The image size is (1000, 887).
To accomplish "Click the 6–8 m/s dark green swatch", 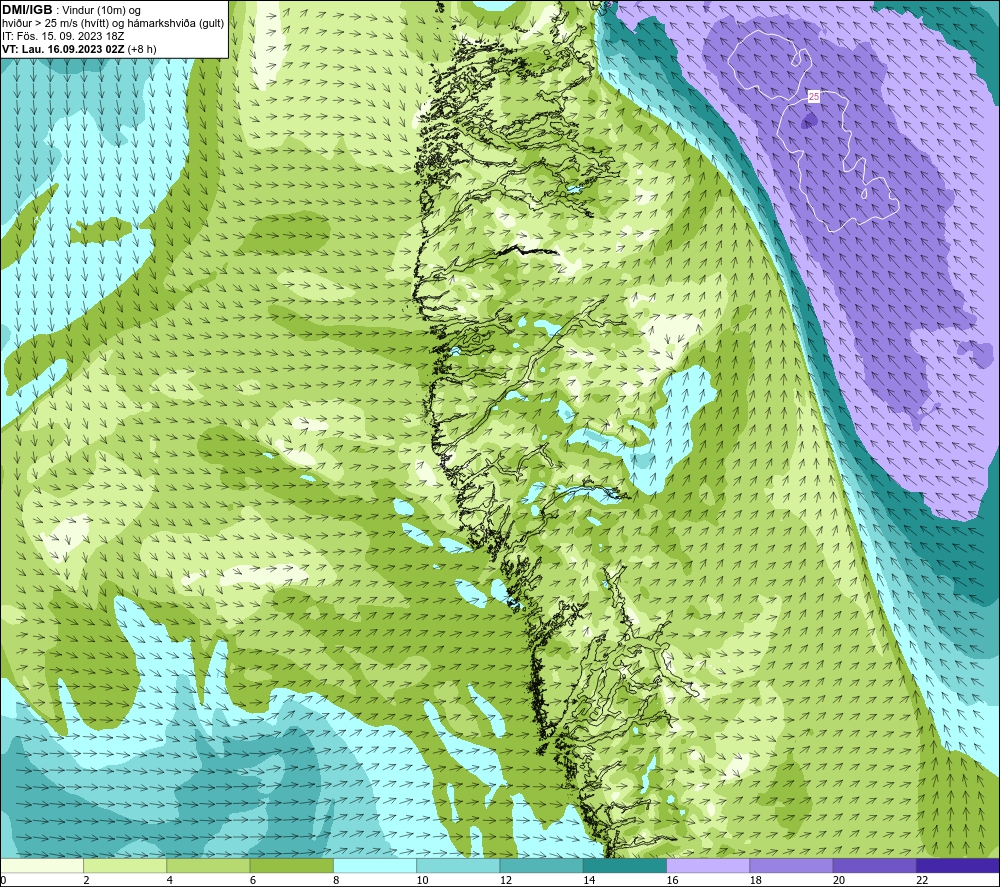I will coord(291,865).
